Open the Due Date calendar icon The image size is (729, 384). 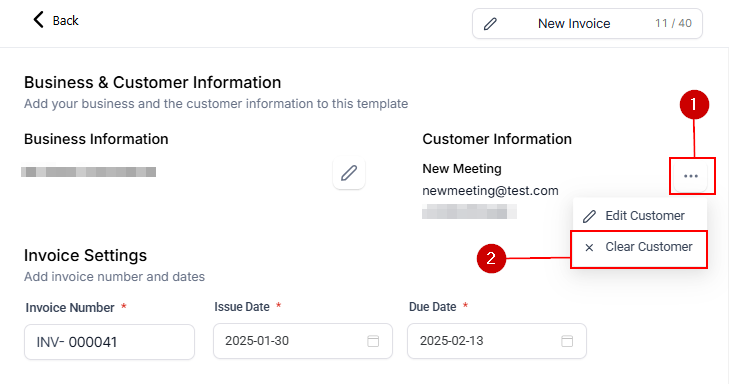point(567,341)
